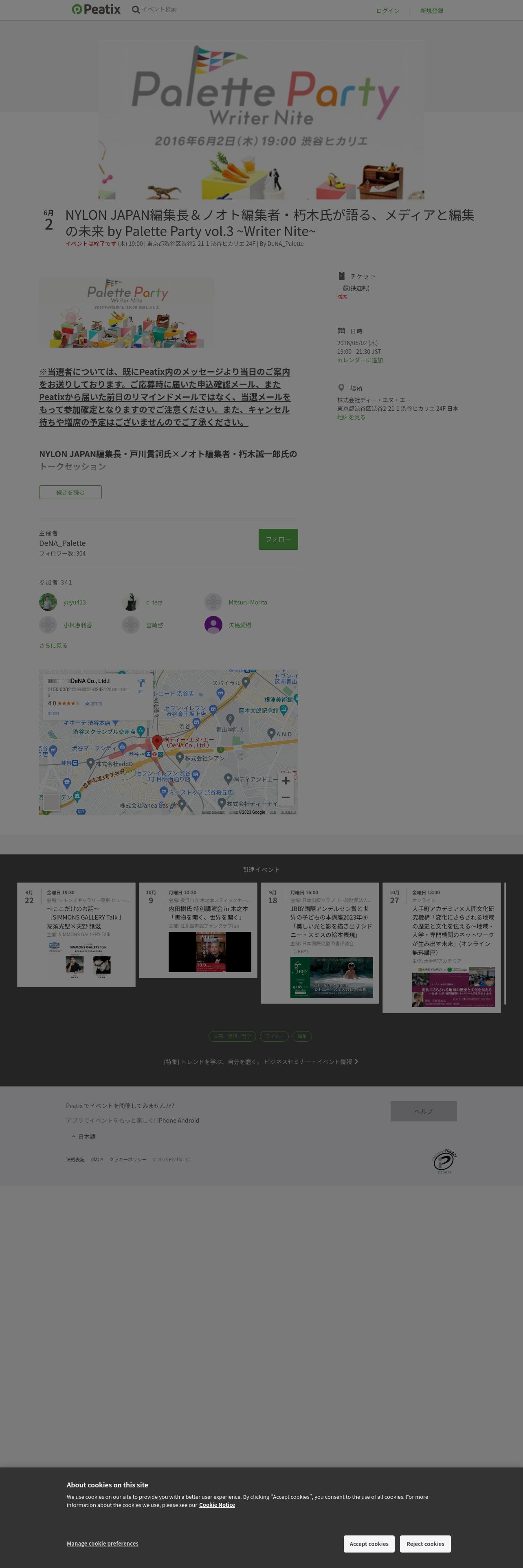Click the avatar next to Mitsuru Morita
This screenshot has width=523, height=1568.
[213, 602]
